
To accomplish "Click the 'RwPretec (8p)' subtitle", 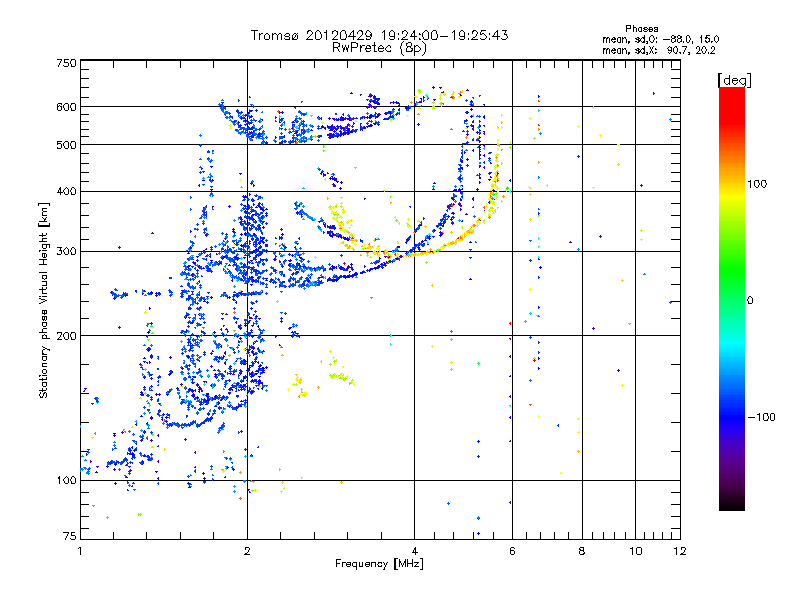I will coord(379,48).
